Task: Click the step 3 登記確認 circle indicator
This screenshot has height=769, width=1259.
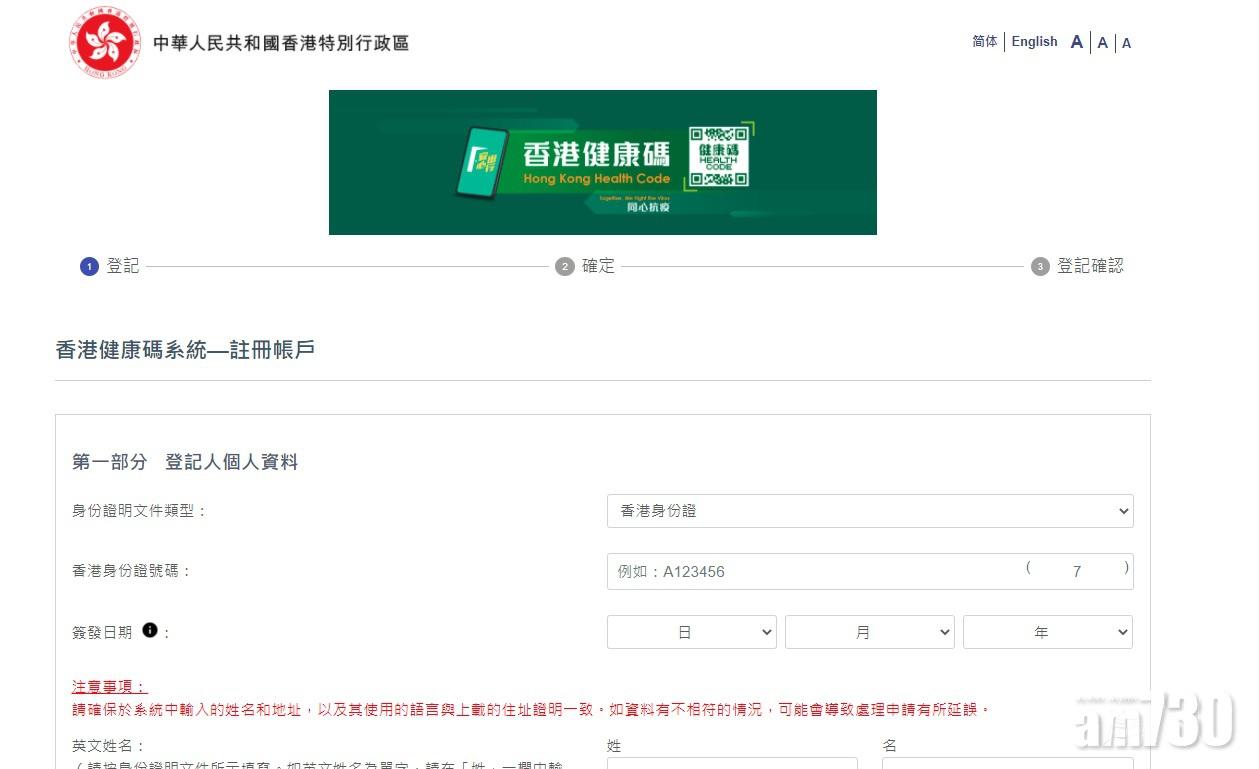Action: tap(1040, 267)
